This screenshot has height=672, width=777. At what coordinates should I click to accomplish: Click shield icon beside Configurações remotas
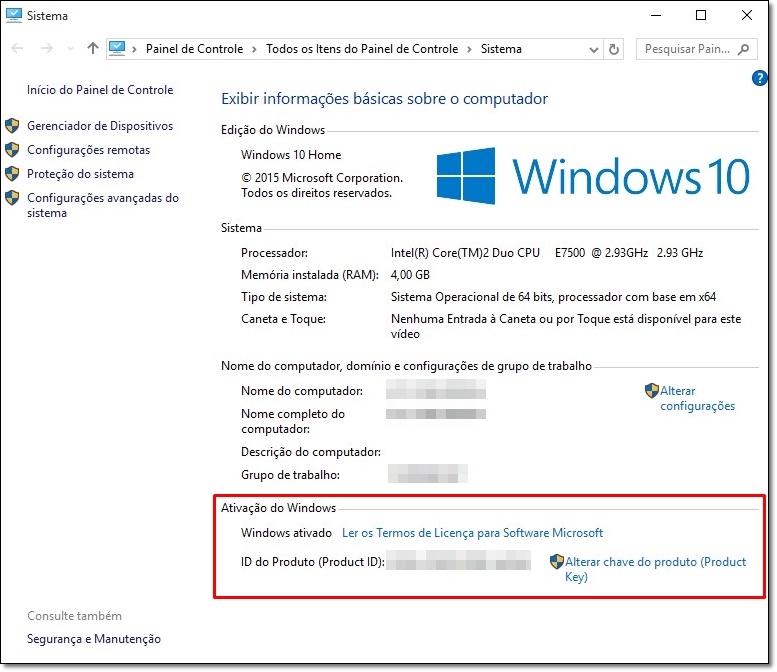point(12,150)
